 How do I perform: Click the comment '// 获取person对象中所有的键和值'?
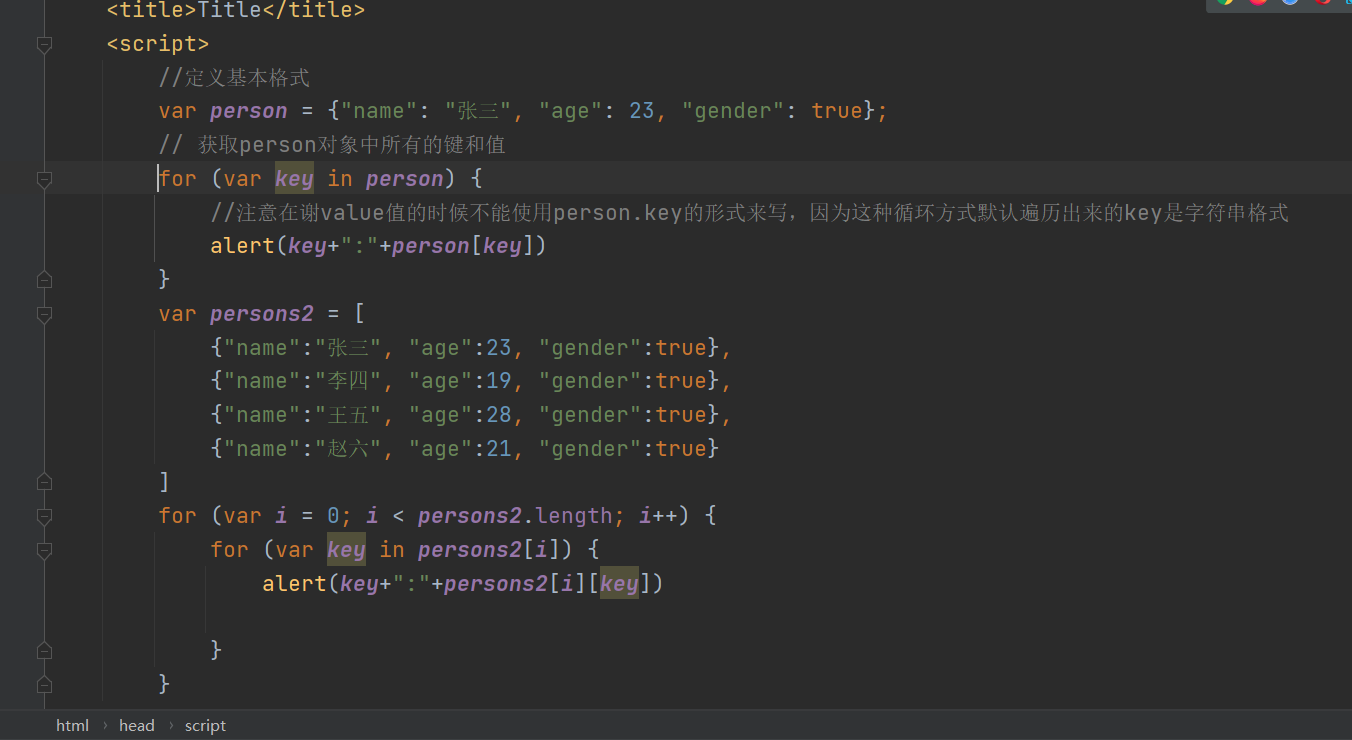pos(332,145)
